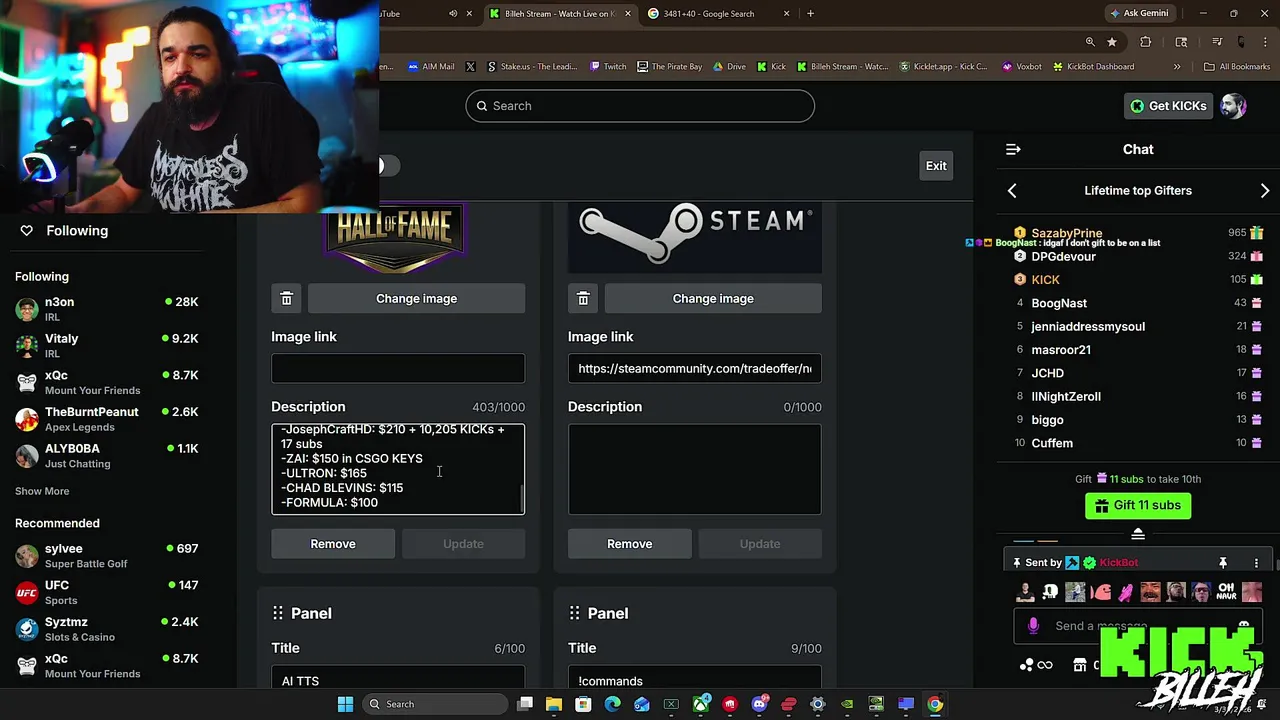Open All Bookmarks folder
This screenshot has height=720, width=1280.
[x=1237, y=67]
